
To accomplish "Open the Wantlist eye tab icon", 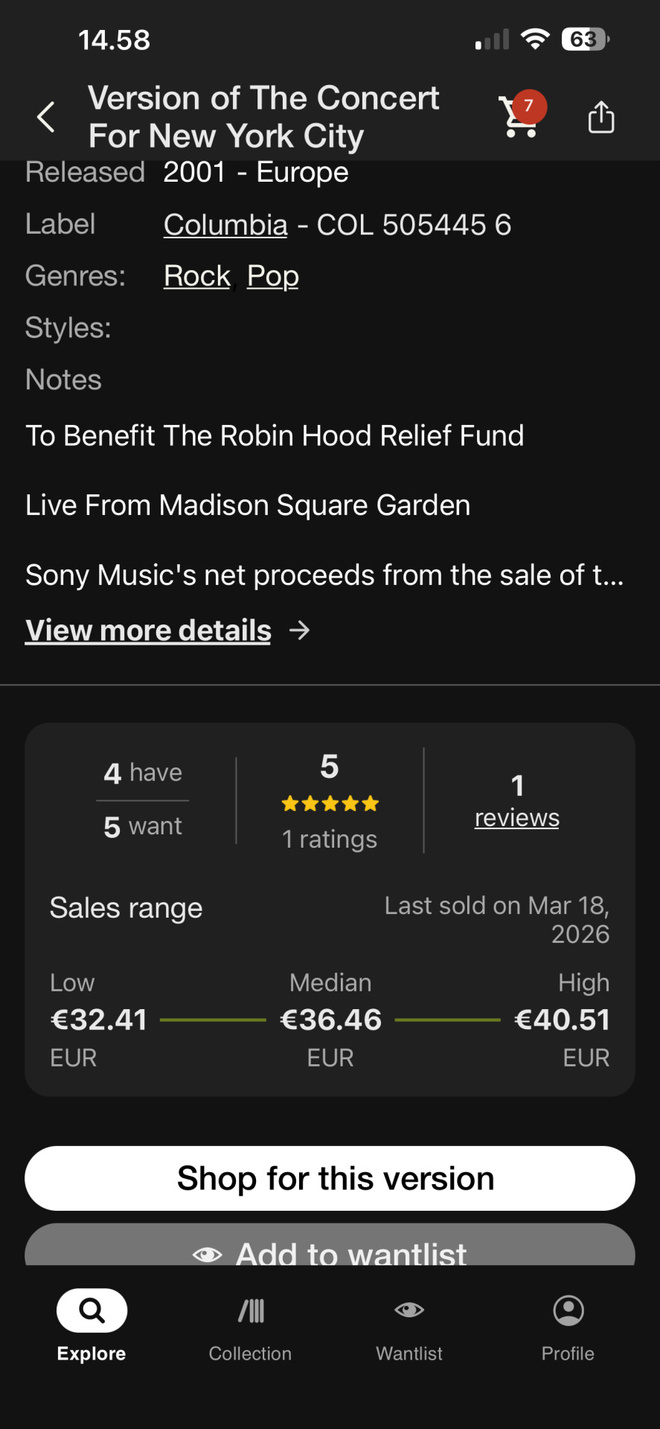I will pyautogui.click(x=409, y=1310).
